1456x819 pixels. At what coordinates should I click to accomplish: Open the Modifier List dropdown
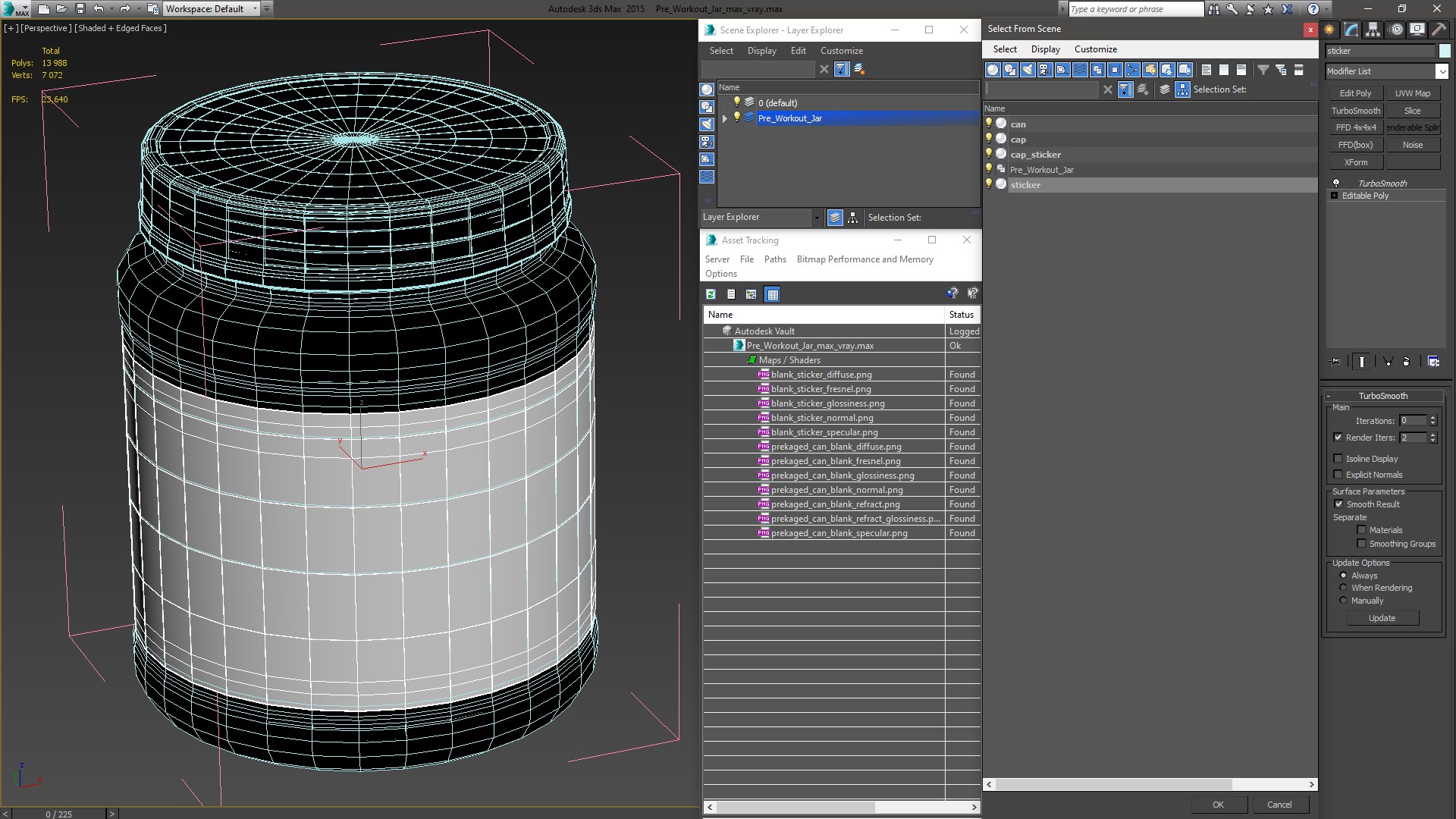(1442, 71)
